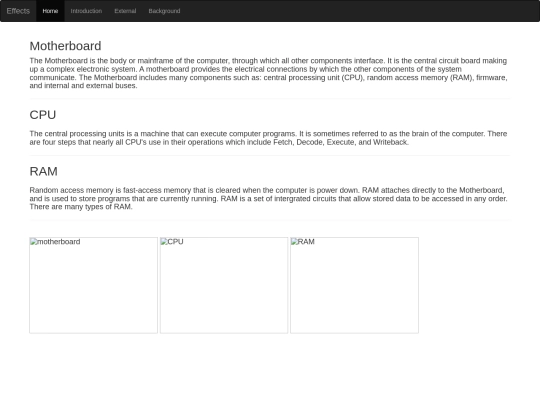
Task: Click the paragraph starting 'Random access memory'
Action: click(x=269, y=198)
